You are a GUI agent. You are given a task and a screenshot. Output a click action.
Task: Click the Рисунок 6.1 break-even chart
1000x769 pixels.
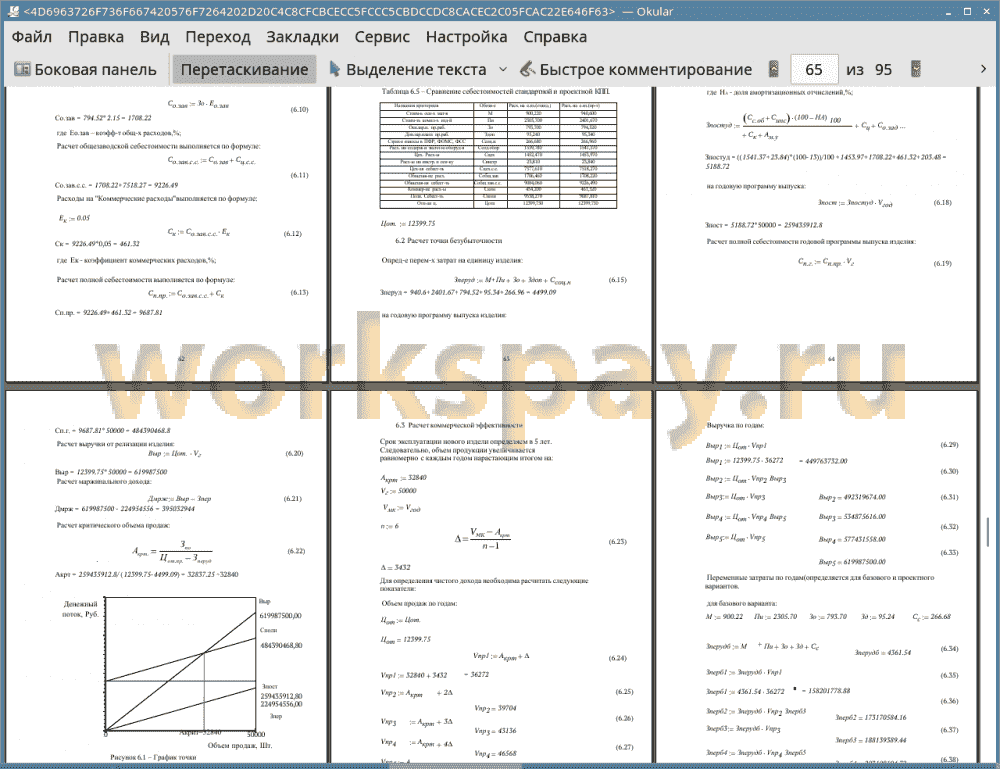[180, 665]
